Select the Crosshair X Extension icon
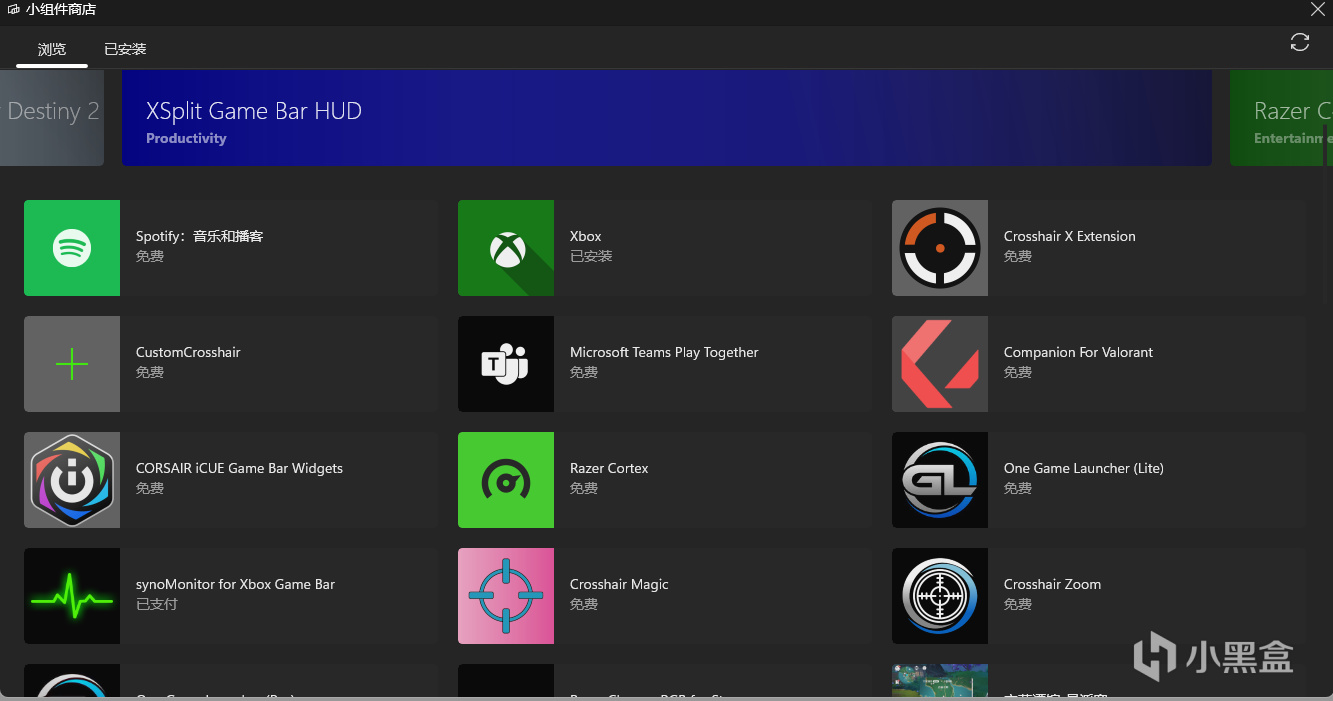The width and height of the screenshot is (1333, 701). point(940,248)
